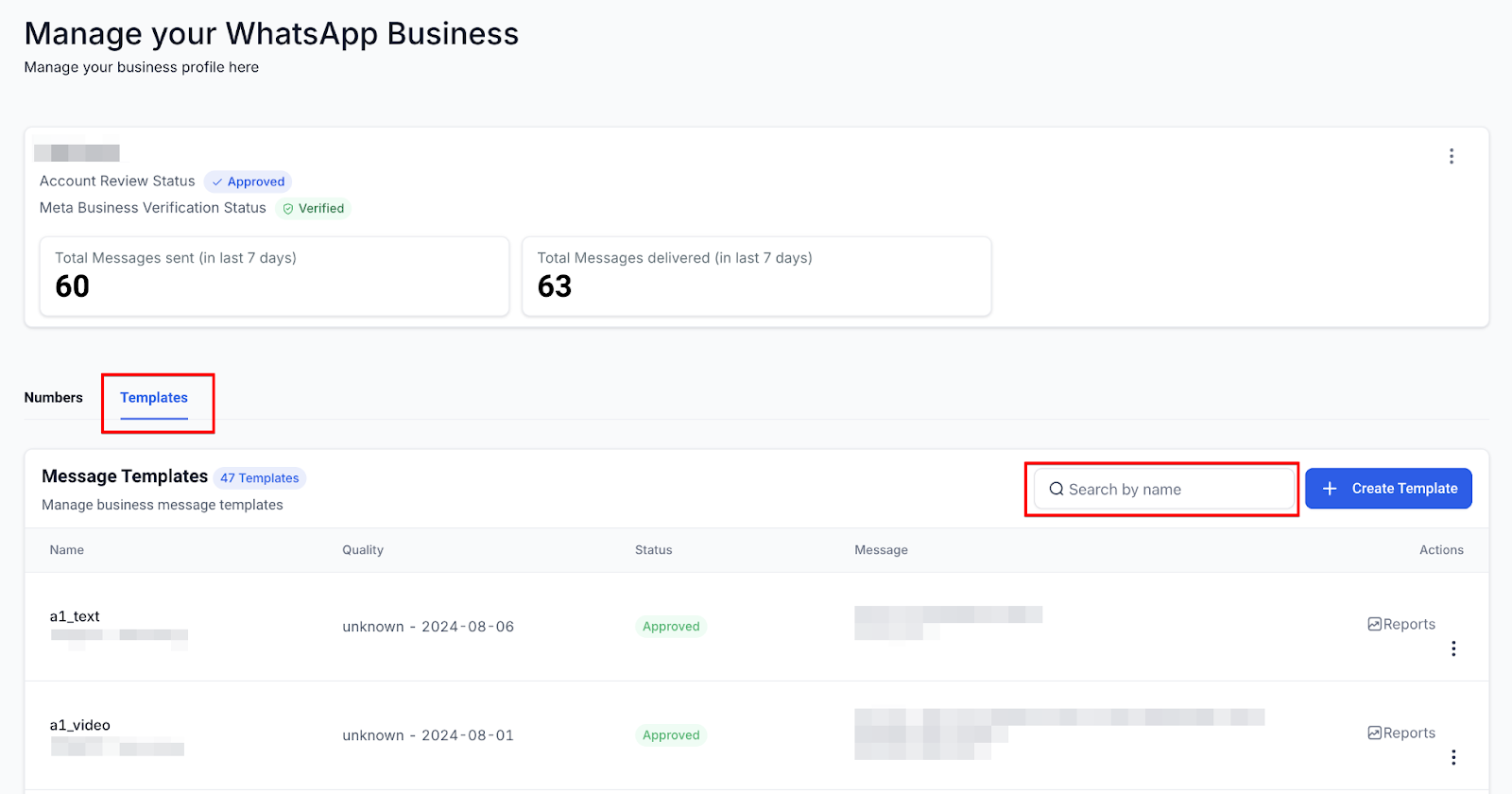The height and width of the screenshot is (794, 1512).
Task: Click the Actions column header
Action: point(1441,550)
